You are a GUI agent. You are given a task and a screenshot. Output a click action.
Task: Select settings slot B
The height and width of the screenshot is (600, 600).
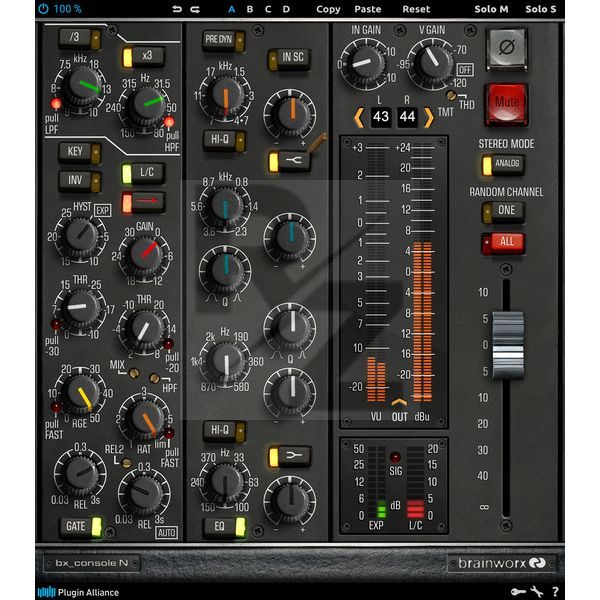(x=250, y=9)
